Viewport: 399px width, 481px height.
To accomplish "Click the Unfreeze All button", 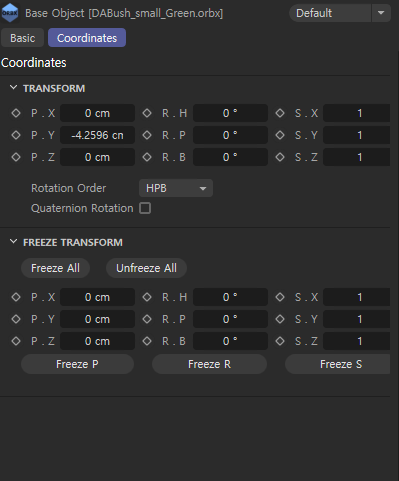I will coord(146,268).
